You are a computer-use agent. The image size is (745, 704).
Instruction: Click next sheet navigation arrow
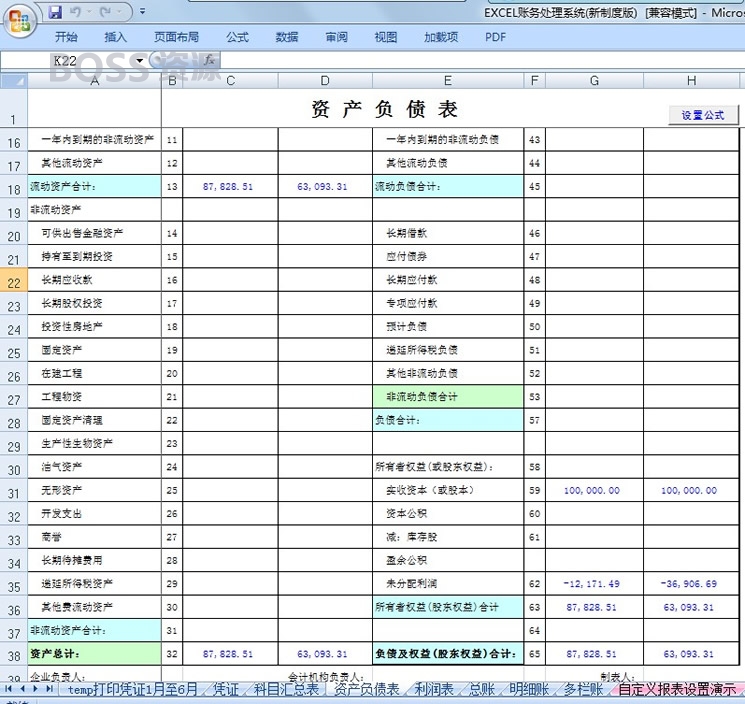click(x=35, y=689)
